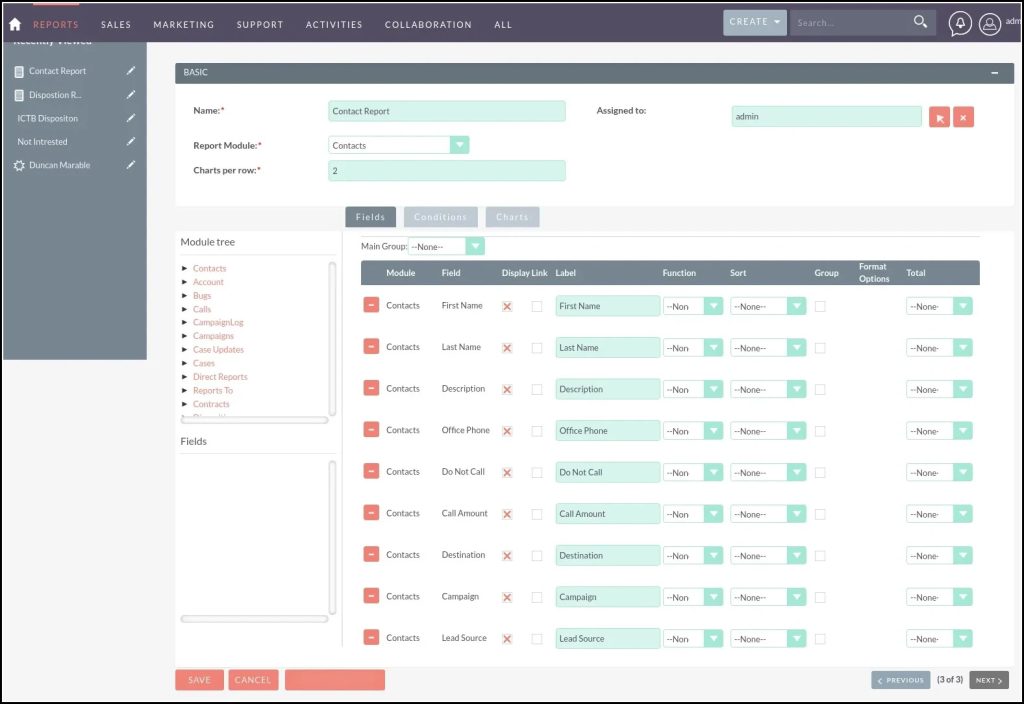Click the home icon in navbar
This screenshot has height=704, width=1024.
click(15, 24)
